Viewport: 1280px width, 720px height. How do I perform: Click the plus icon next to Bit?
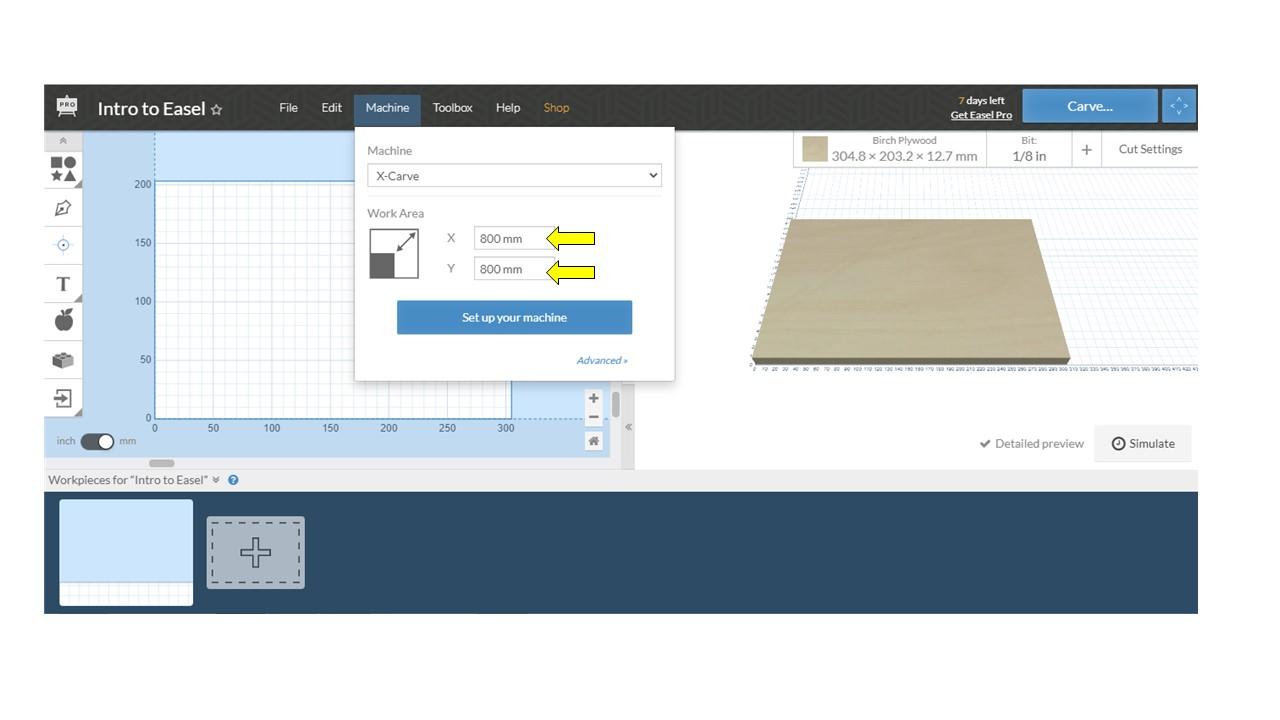click(1086, 150)
